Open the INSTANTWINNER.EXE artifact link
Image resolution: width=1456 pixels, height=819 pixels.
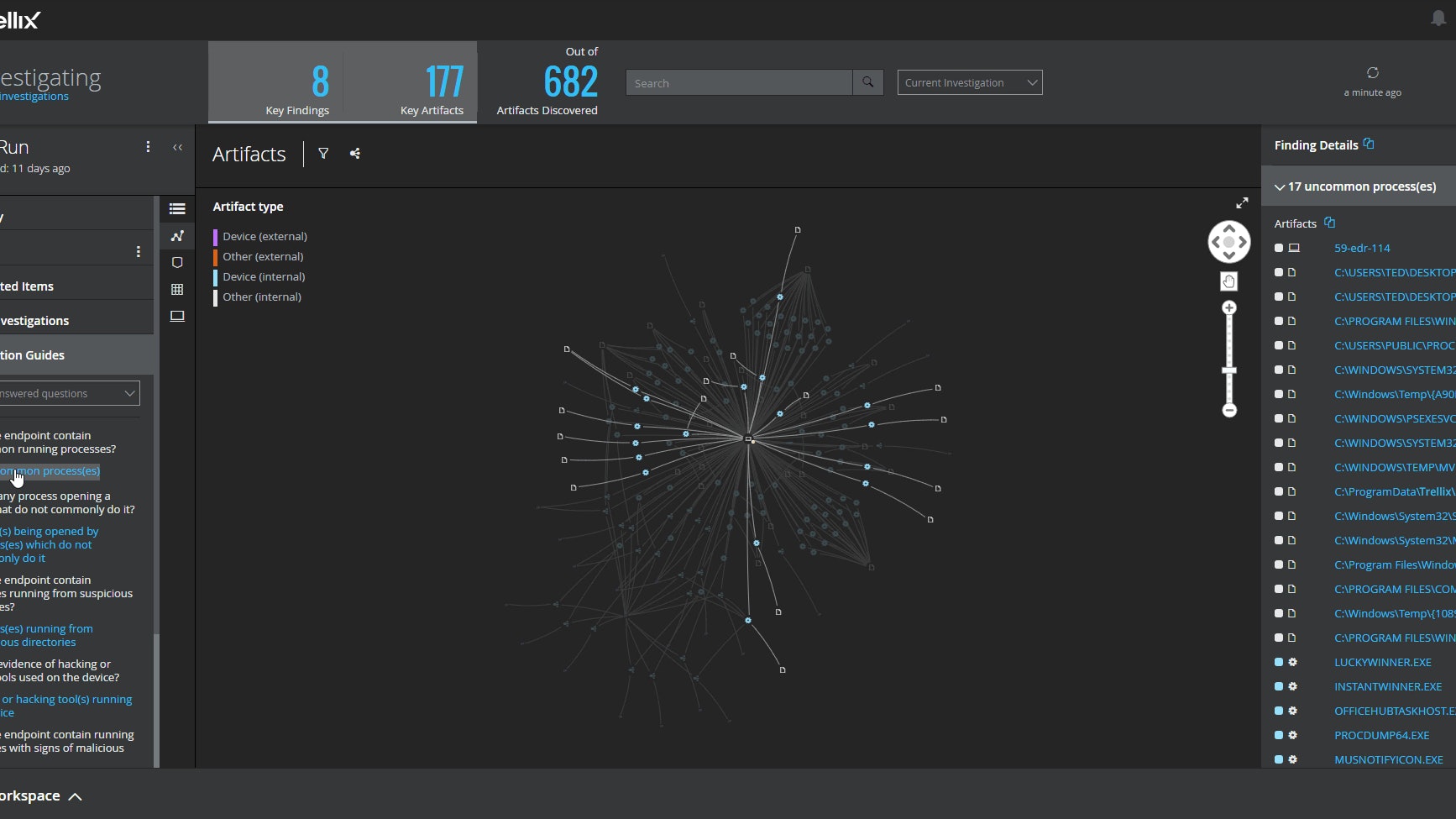coord(1387,687)
